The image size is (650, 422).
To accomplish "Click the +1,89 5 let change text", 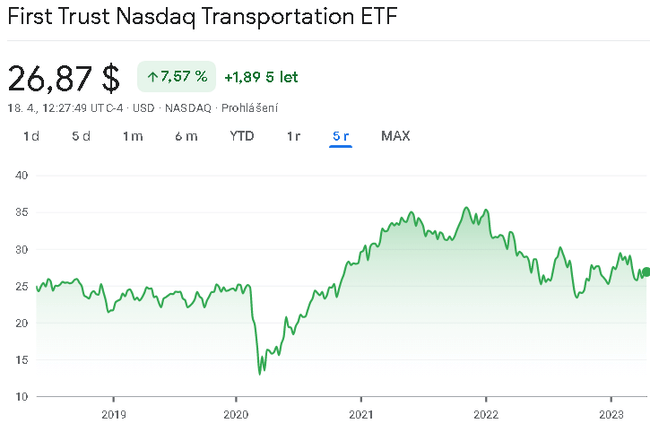I will pos(261,76).
